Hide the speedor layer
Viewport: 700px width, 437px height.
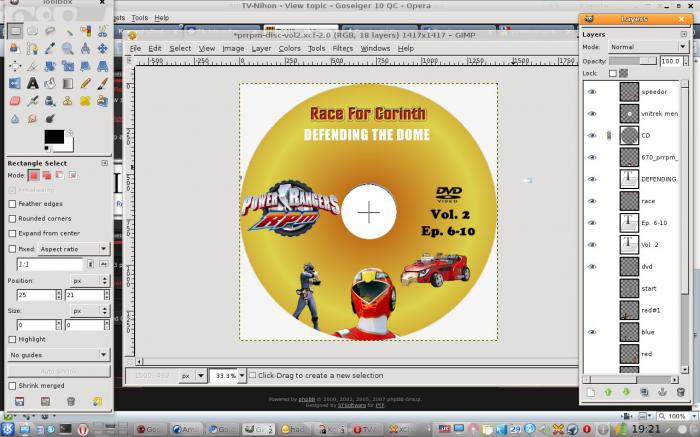click(x=592, y=92)
